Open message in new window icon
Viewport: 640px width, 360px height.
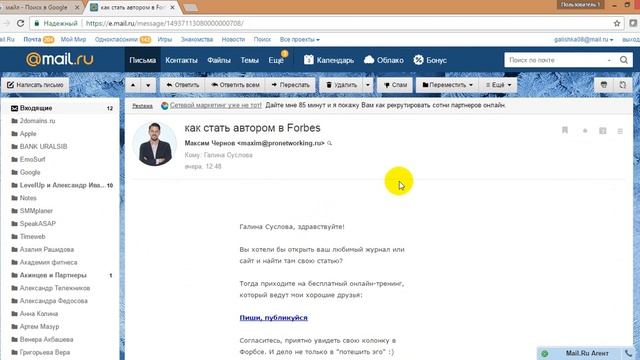click(622, 85)
